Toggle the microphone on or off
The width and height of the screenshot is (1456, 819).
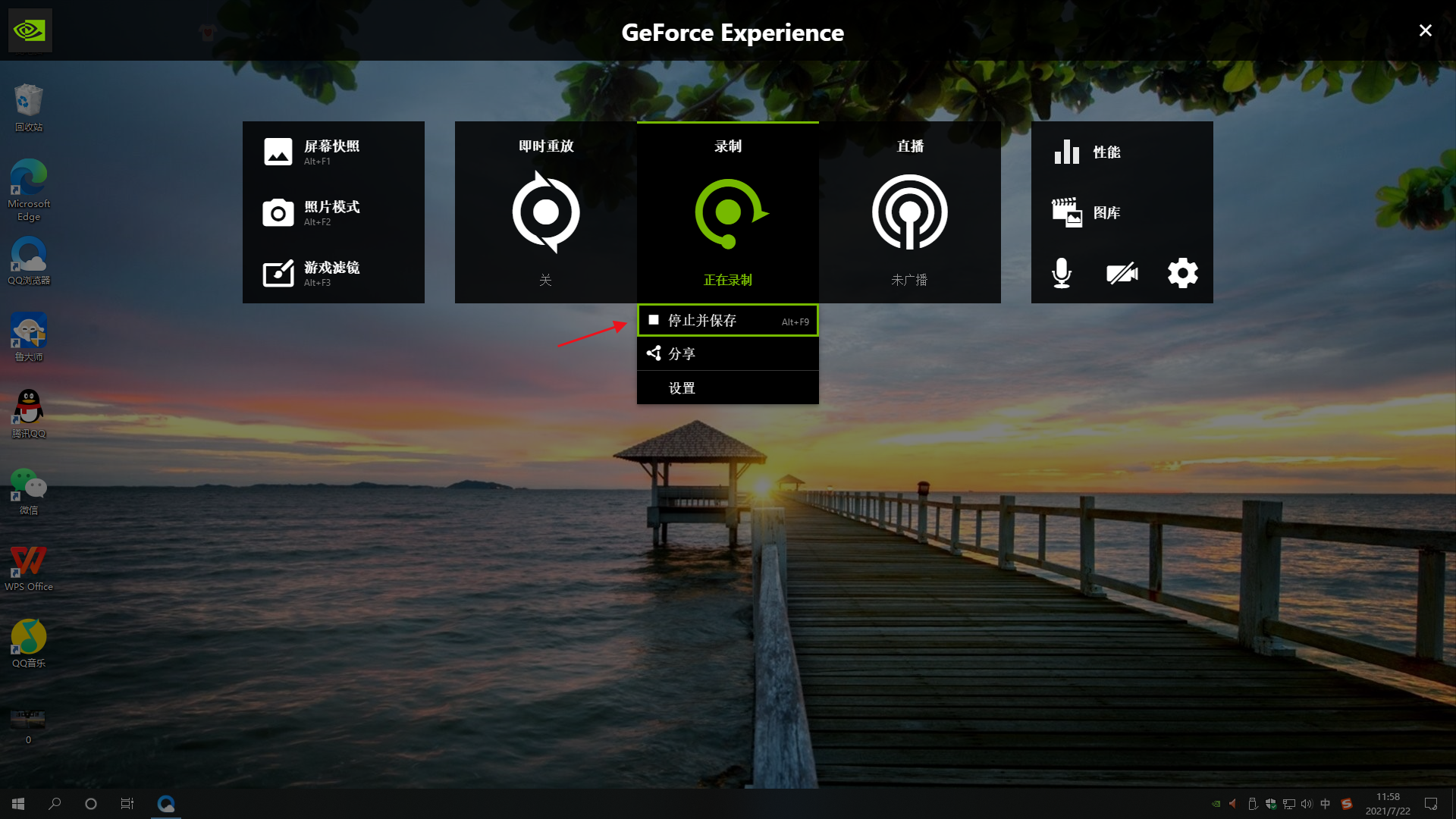(x=1062, y=273)
